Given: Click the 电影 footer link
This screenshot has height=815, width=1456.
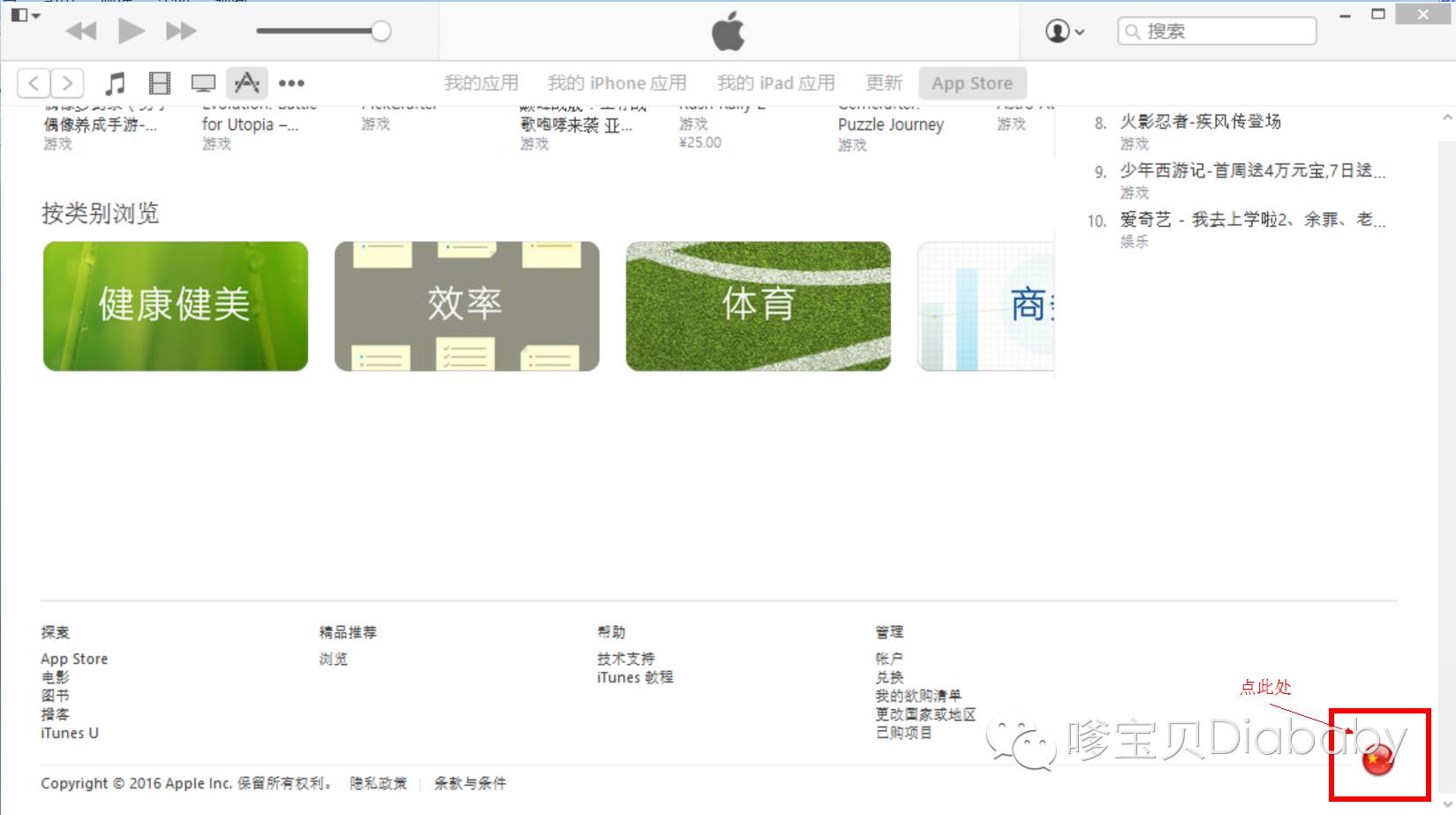Looking at the screenshot, I should pyautogui.click(x=55, y=677).
